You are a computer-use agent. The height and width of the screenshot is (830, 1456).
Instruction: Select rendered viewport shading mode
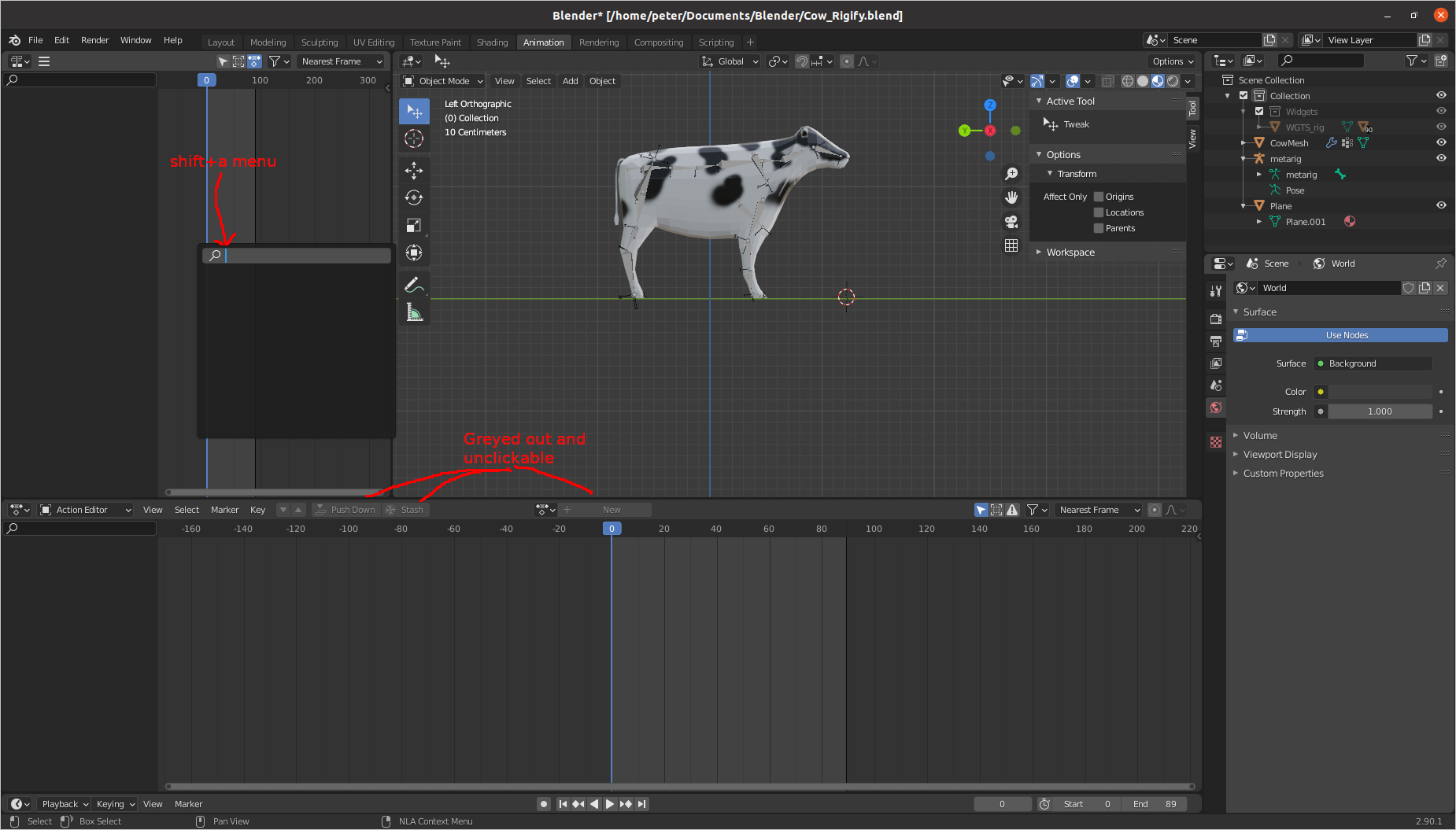point(1173,81)
